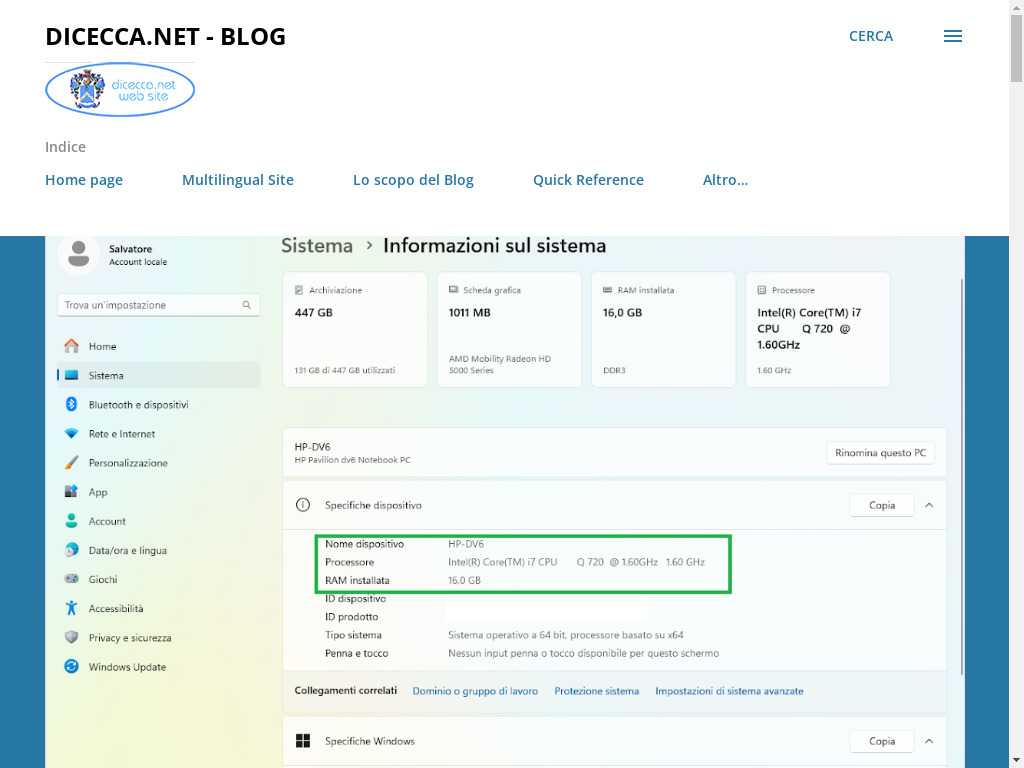Viewport: 1024px width, 768px height.
Task: Click the Salvatore user avatar icon
Action: click(78, 254)
